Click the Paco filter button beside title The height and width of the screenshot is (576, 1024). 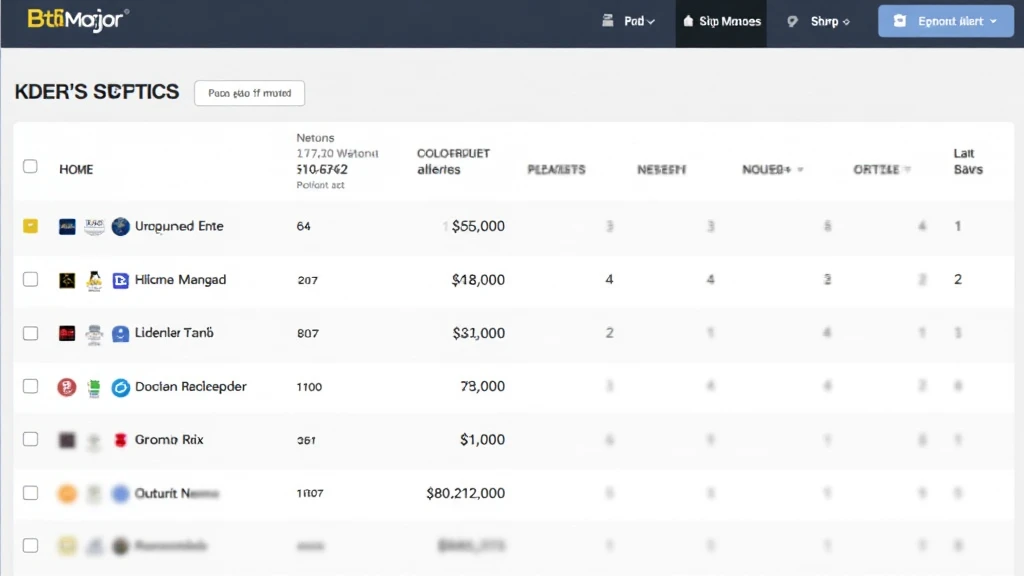249,93
